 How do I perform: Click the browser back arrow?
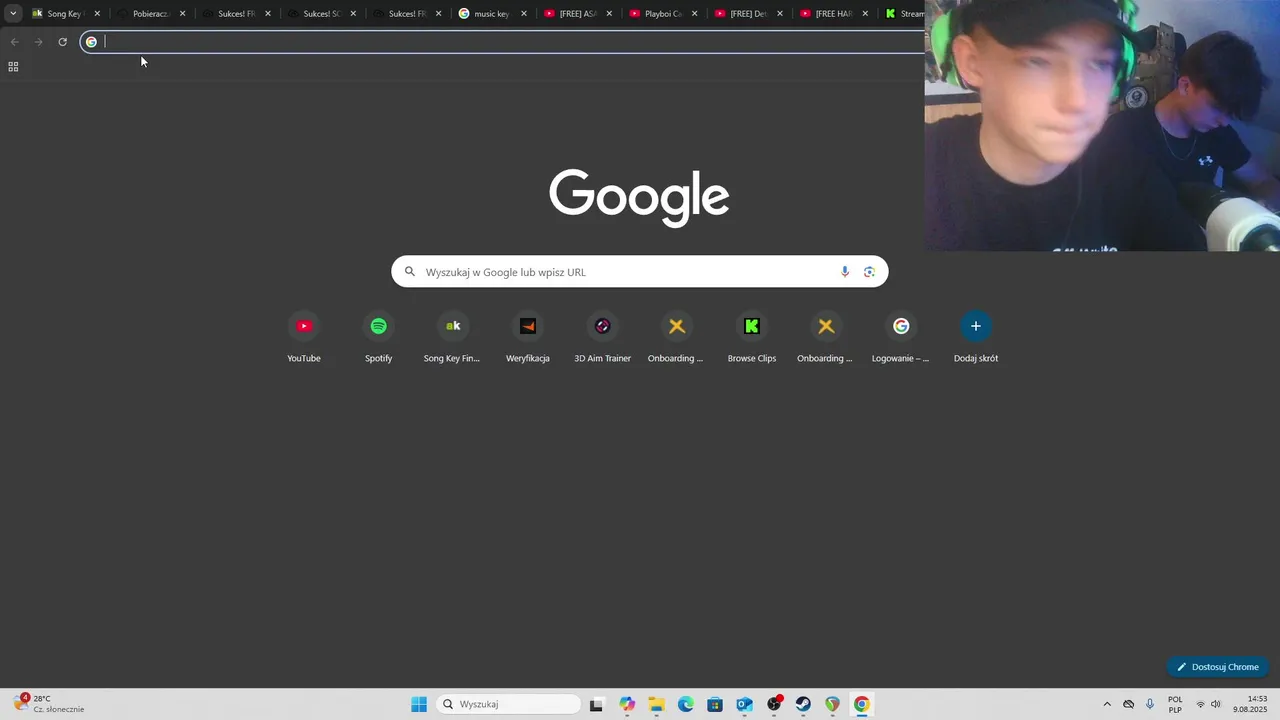(x=14, y=42)
